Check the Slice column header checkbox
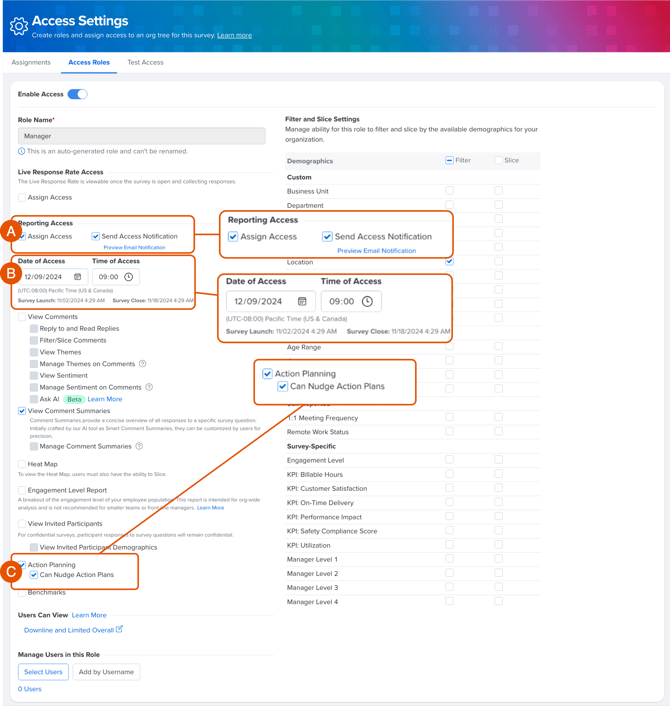 click(498, 160)
